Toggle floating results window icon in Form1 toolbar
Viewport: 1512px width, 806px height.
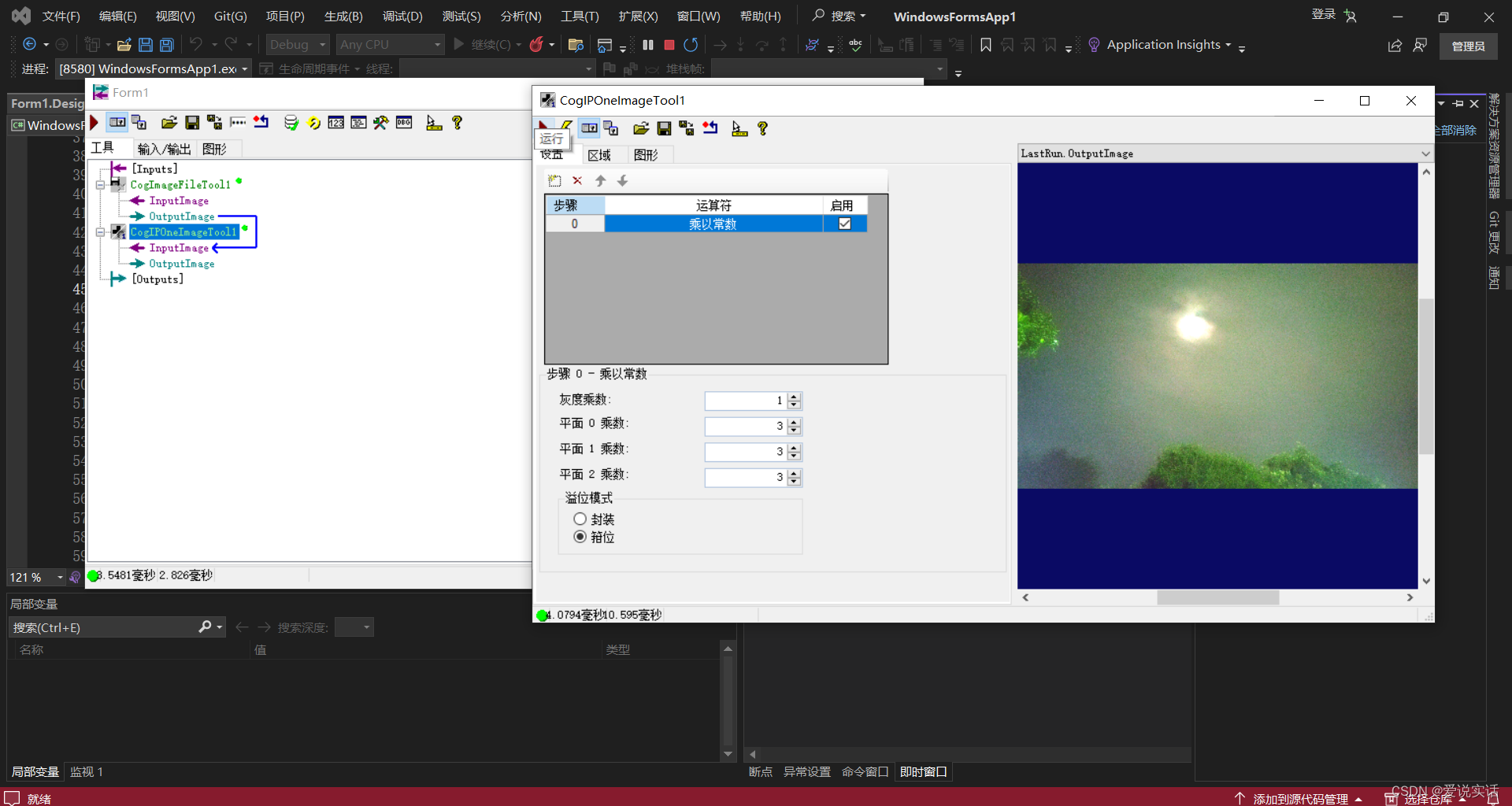pyautogui.click(x=139, y=123)
